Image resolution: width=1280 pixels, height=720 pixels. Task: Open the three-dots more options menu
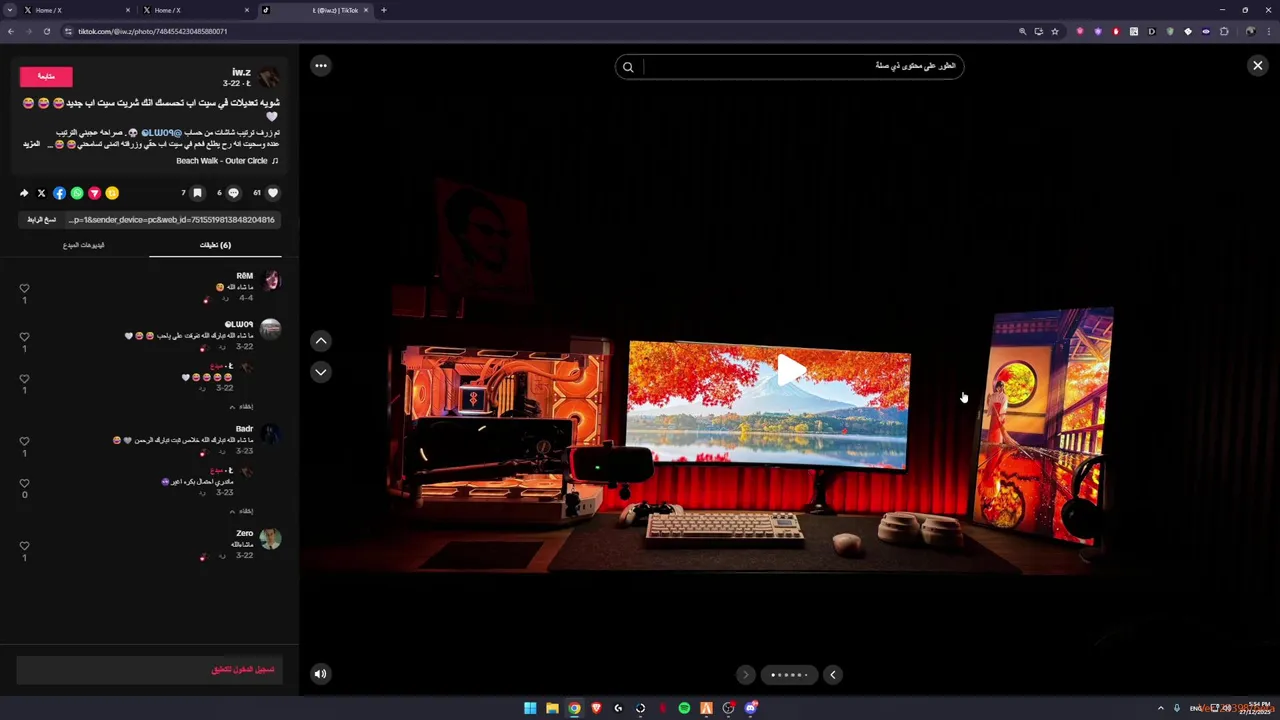[321, 66]
